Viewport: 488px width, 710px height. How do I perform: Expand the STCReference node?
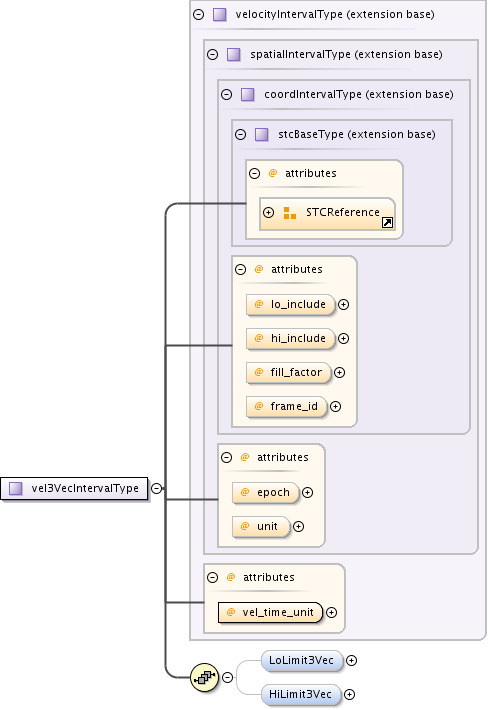268,212
